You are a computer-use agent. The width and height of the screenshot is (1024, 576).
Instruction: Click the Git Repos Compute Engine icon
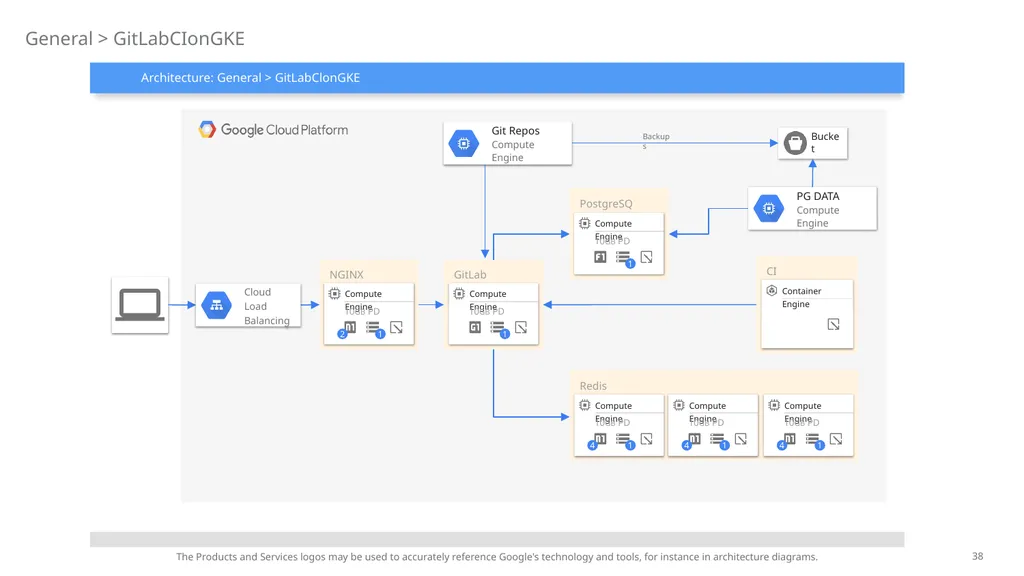tap(464, 144)
